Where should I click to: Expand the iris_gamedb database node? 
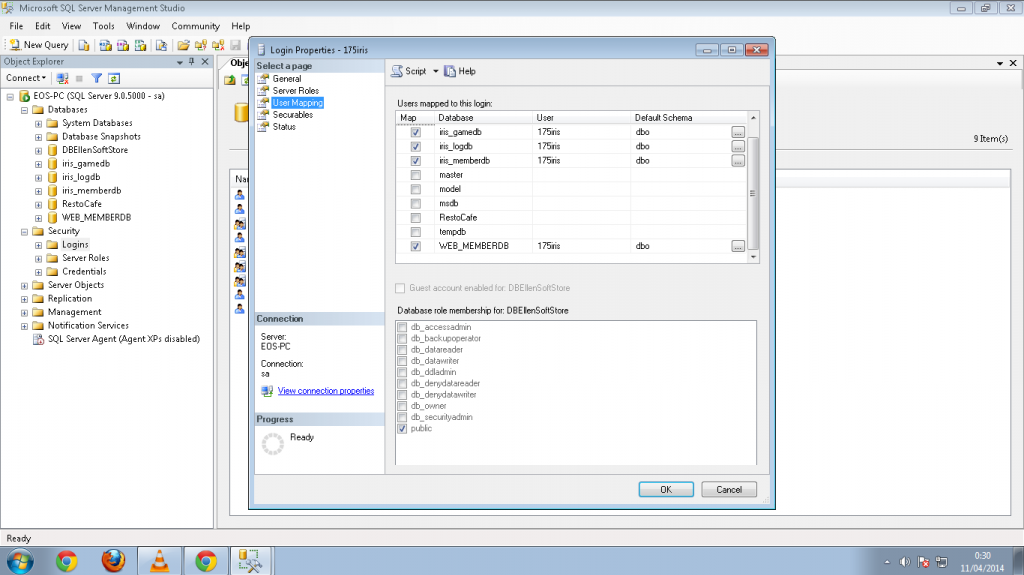coord(39,164)
